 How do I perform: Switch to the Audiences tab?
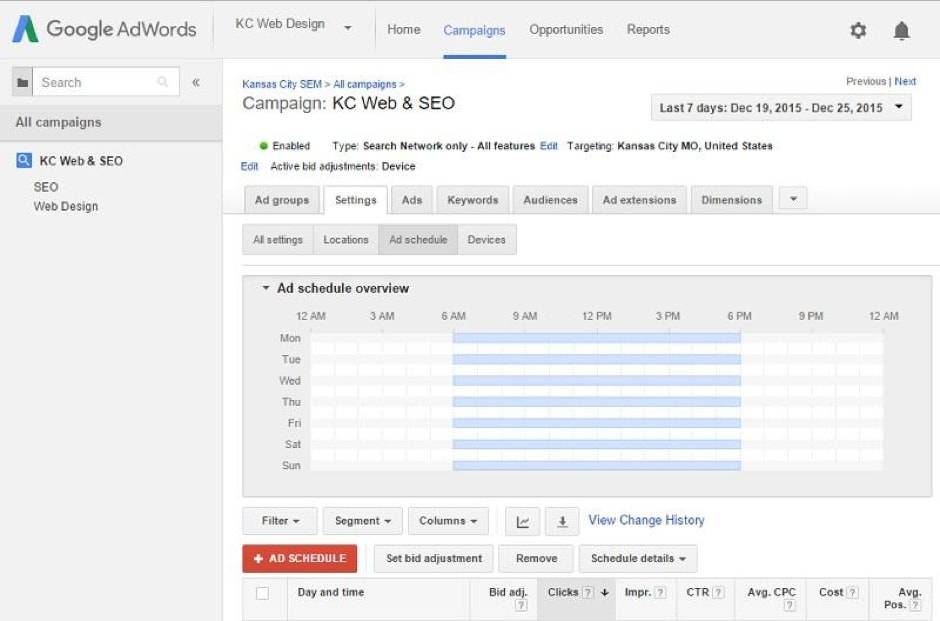click(x=550, y=200)
